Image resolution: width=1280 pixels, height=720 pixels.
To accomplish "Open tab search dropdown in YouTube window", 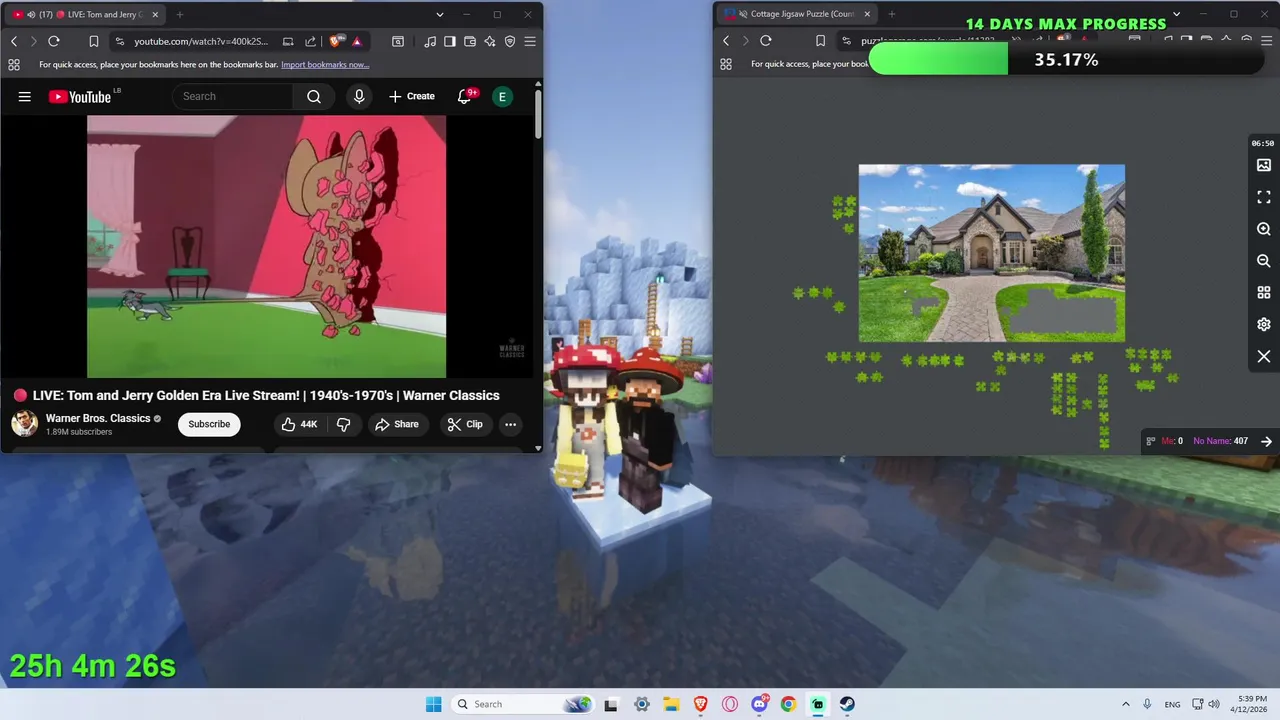I will pyautogui.click(x=440, y=14).
